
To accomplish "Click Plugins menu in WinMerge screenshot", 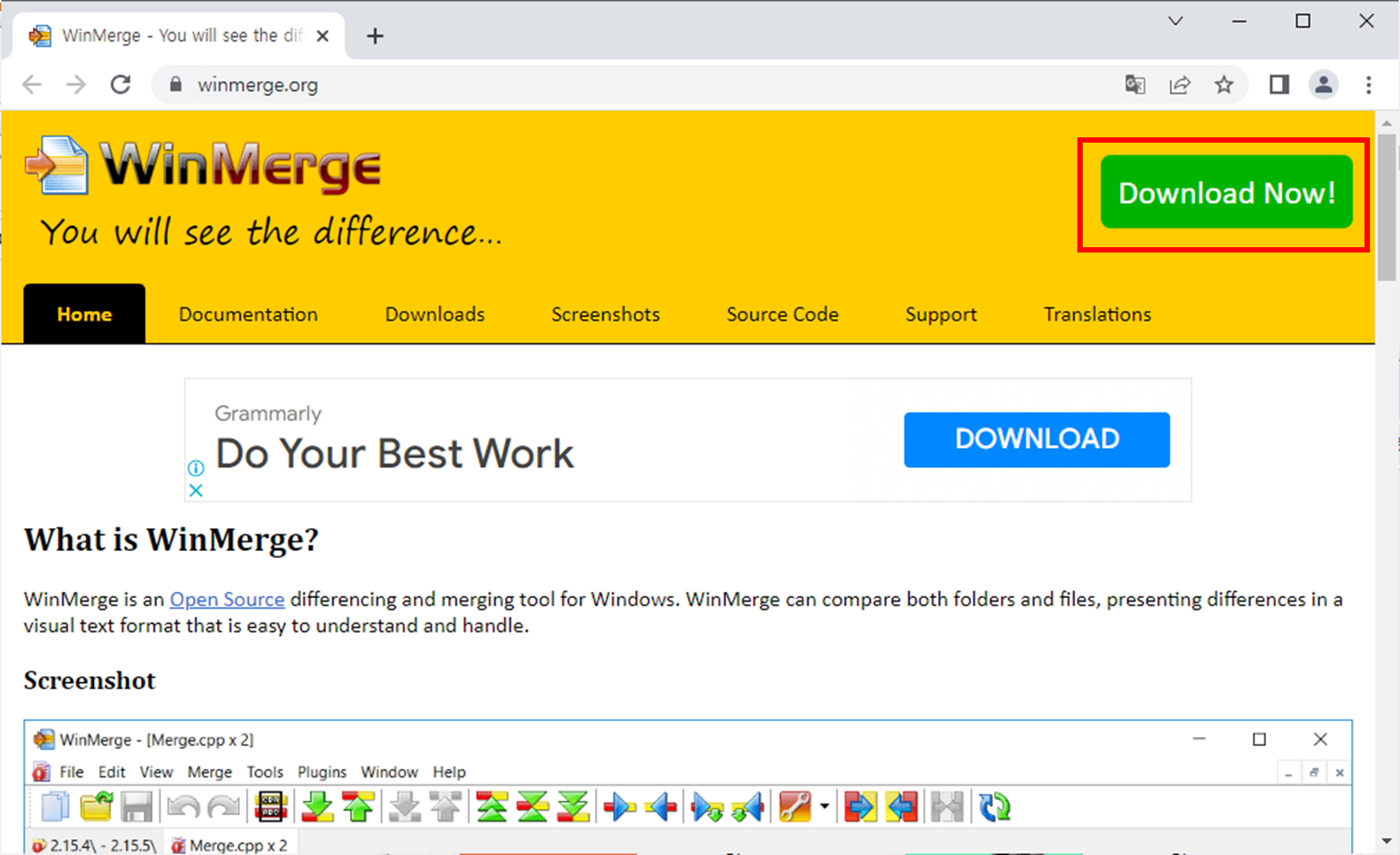I will 322,772.
